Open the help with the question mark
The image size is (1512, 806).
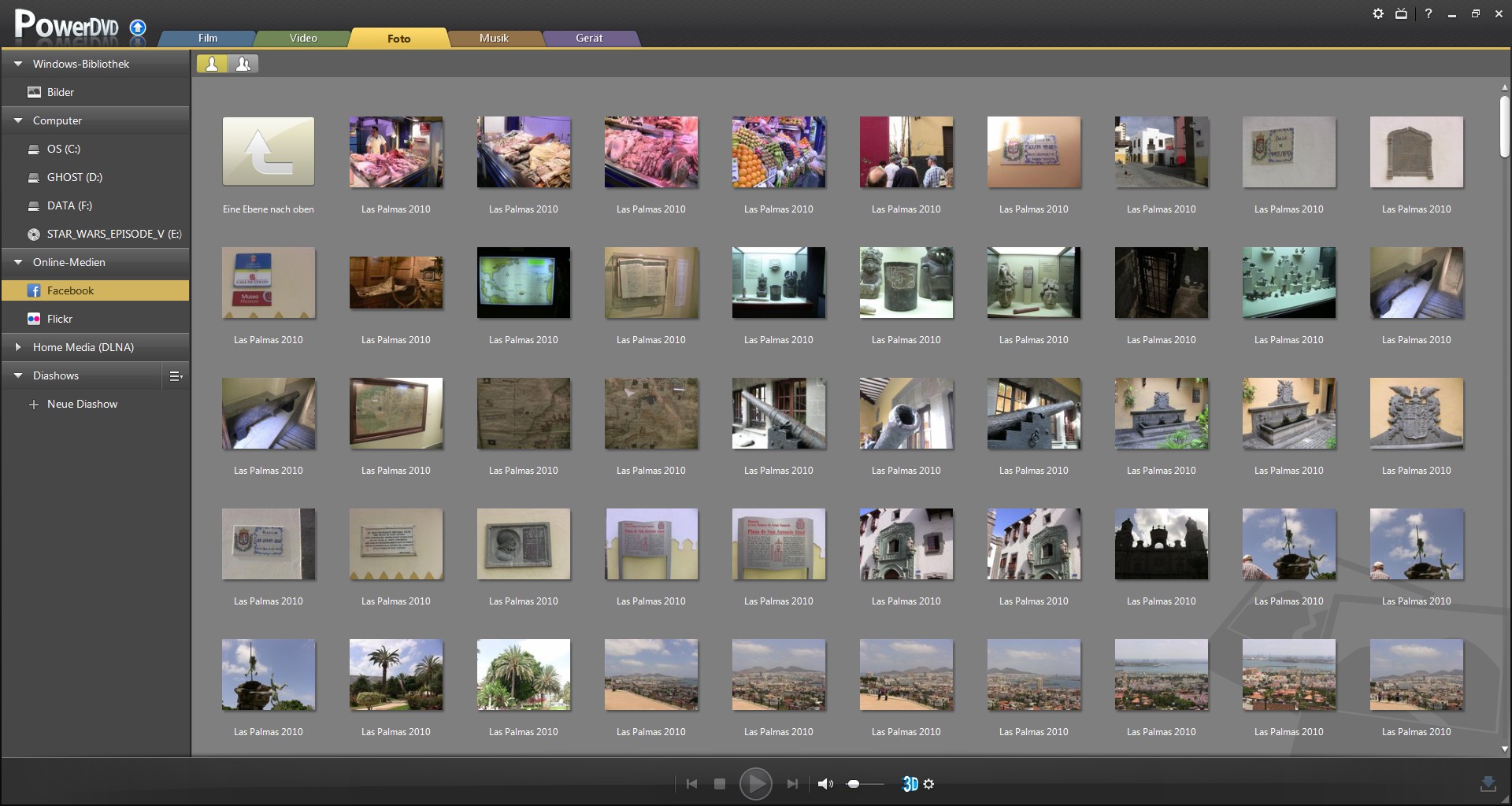click(x=1429, y=13)
